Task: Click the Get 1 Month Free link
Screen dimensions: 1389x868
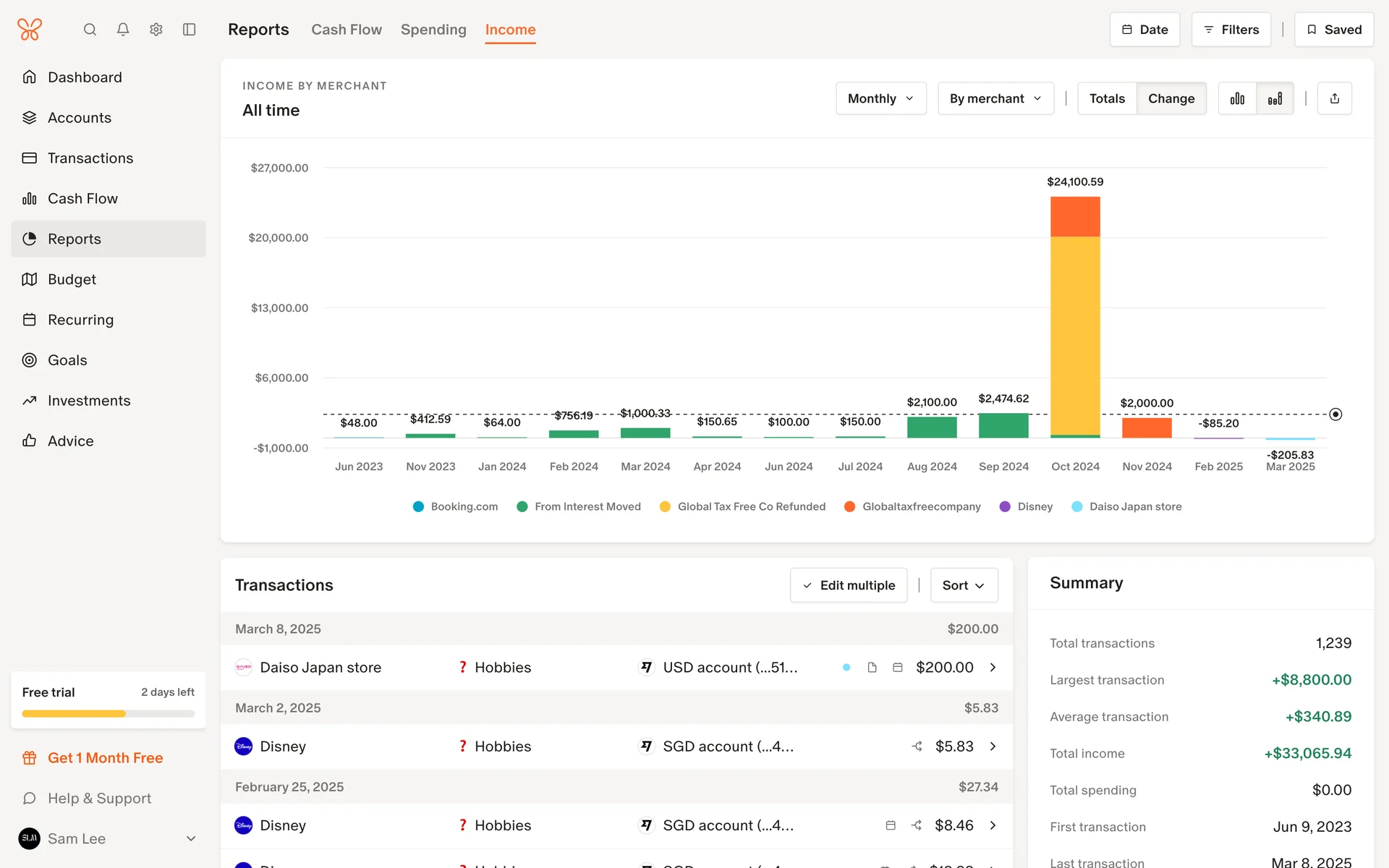Action: coord(106,757)
